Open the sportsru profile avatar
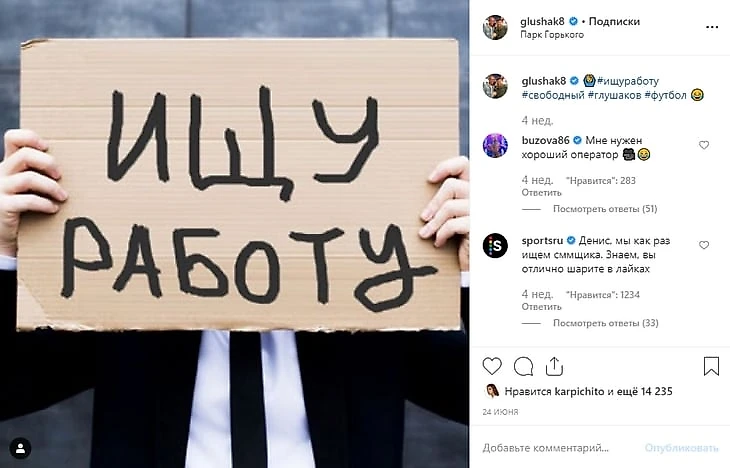 click(x=495, y=245)
